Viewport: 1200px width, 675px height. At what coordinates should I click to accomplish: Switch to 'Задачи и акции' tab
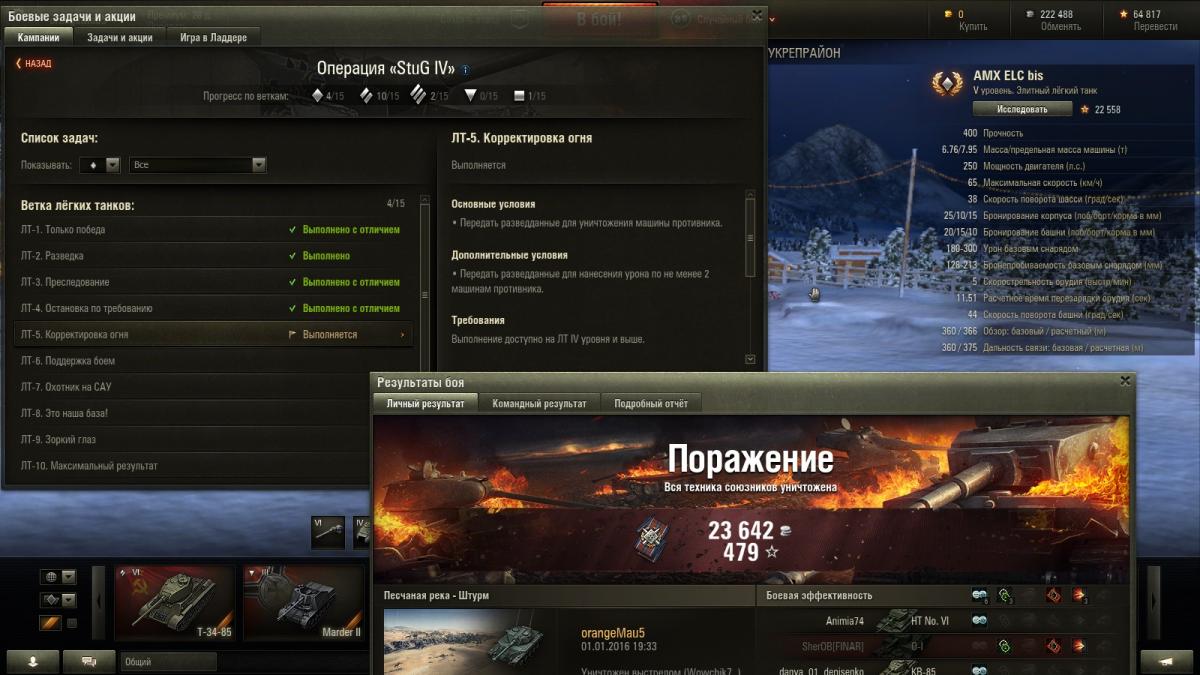(120, 37)
